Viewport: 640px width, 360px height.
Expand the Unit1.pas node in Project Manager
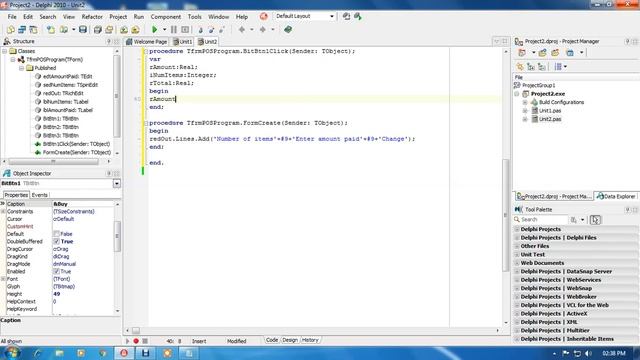point(525,111)
